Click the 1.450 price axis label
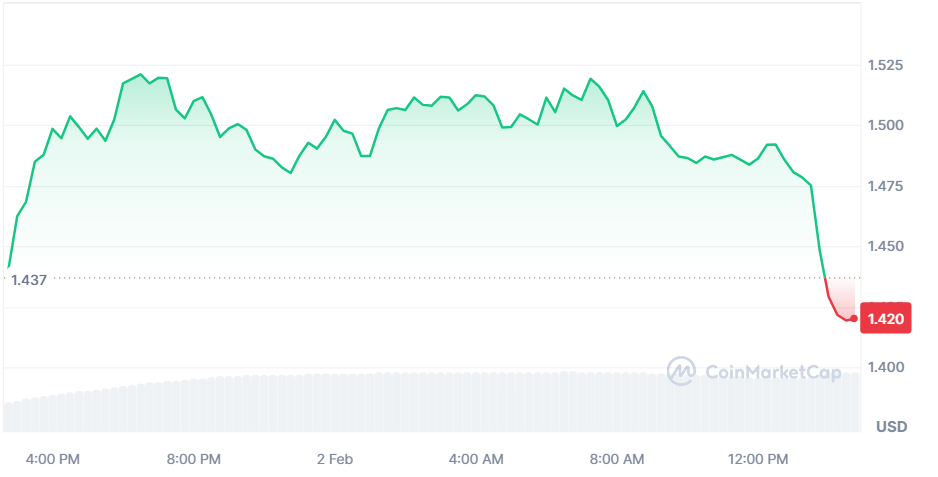This screenshot has height=477, width=938. coord(886,246)
